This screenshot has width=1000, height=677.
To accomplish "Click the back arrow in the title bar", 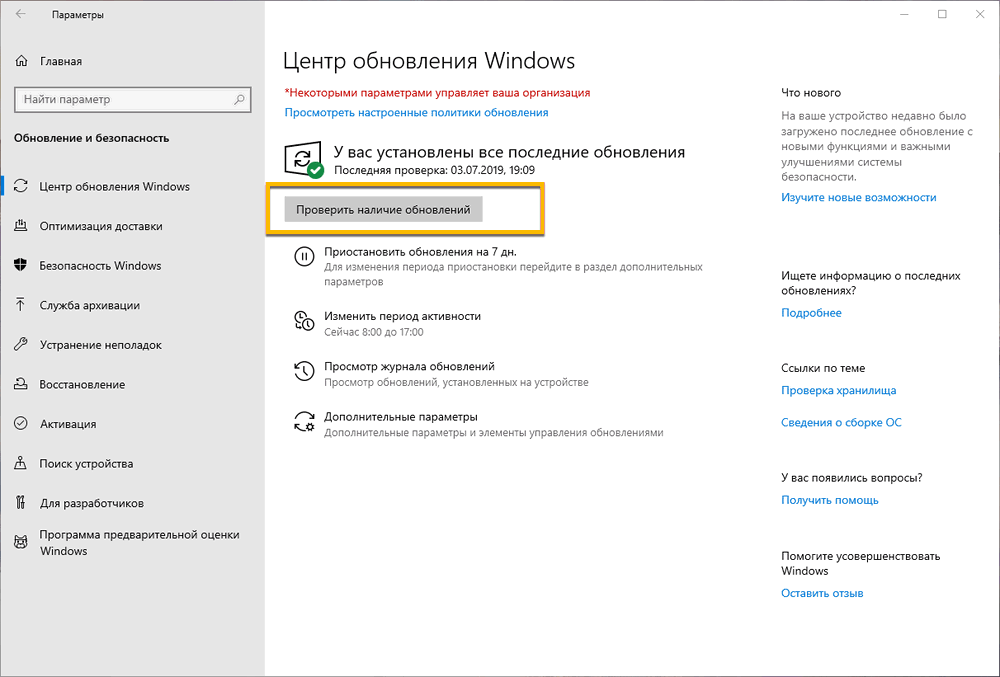I will (21, 15).
